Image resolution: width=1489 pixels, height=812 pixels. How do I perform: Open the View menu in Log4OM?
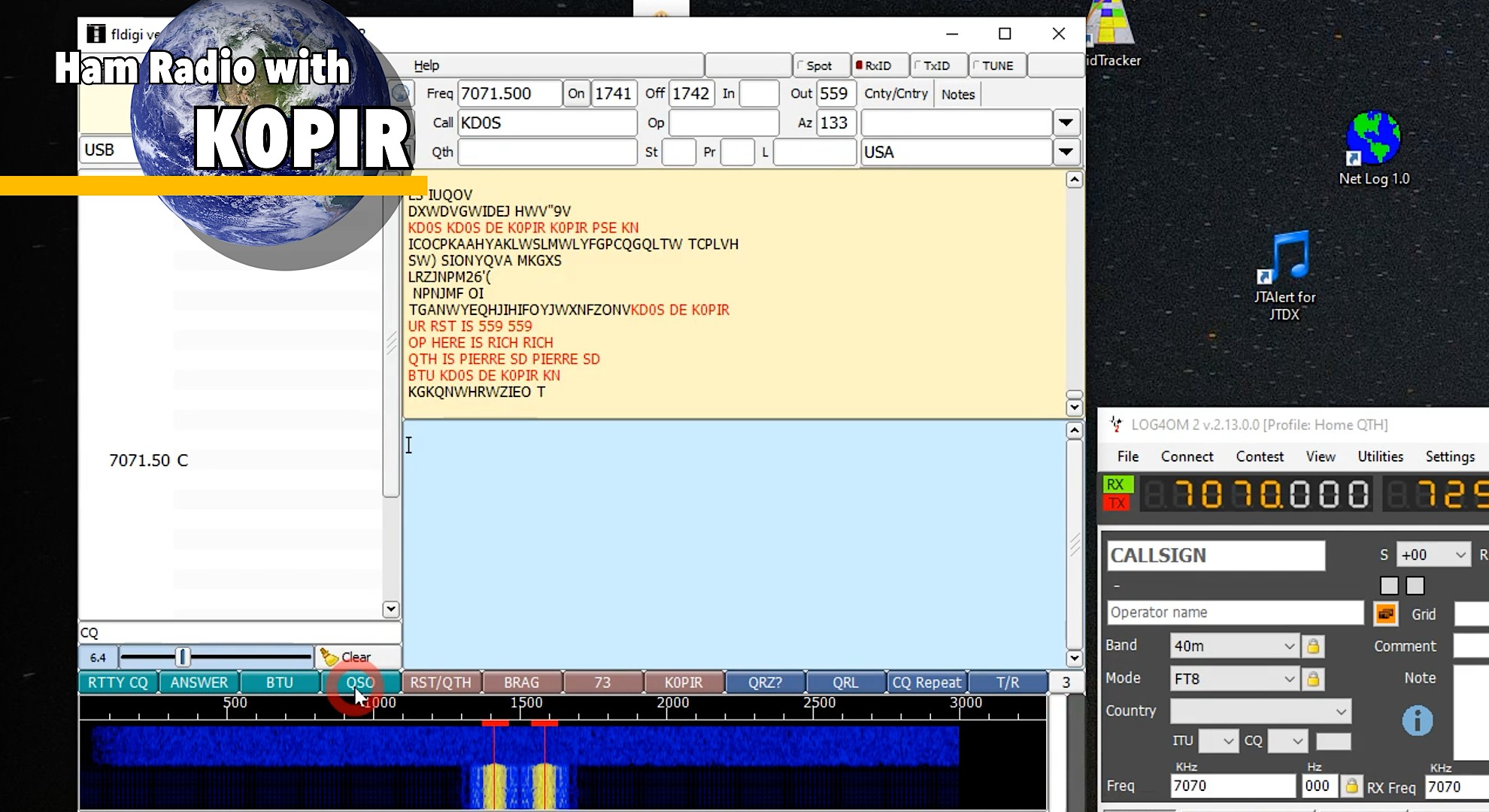point(1321,456)
